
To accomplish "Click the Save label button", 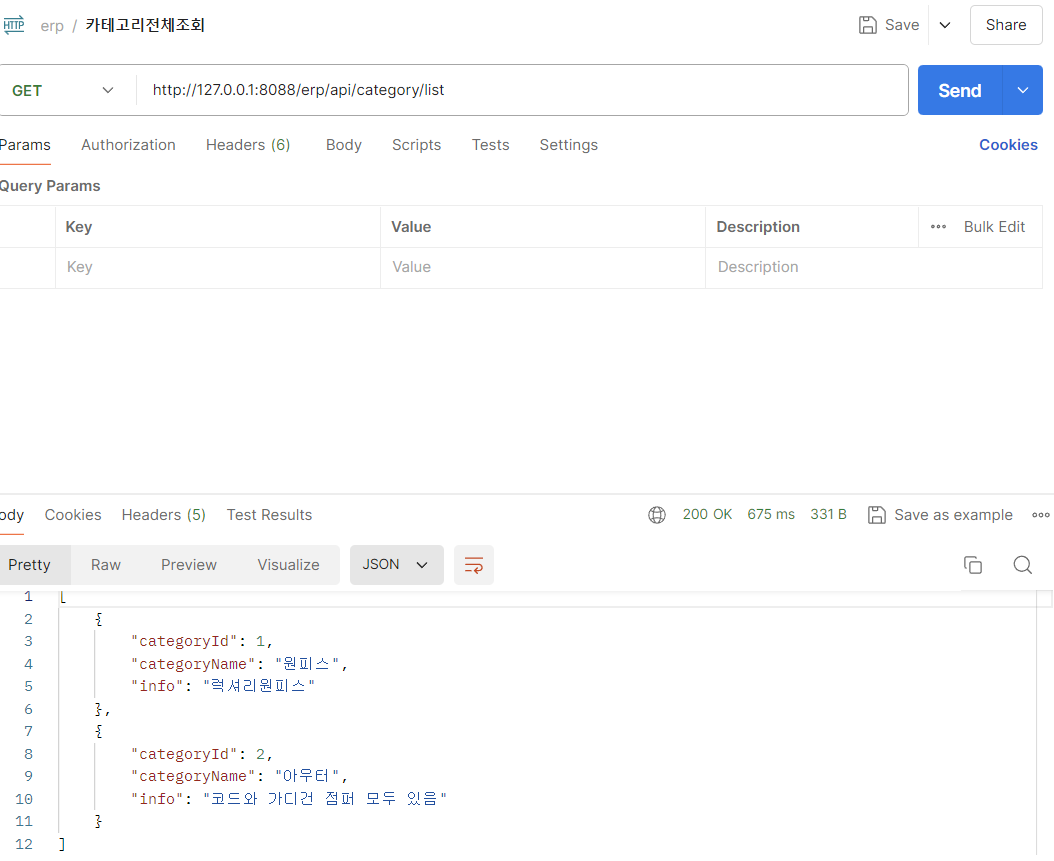I will (901, 25).
